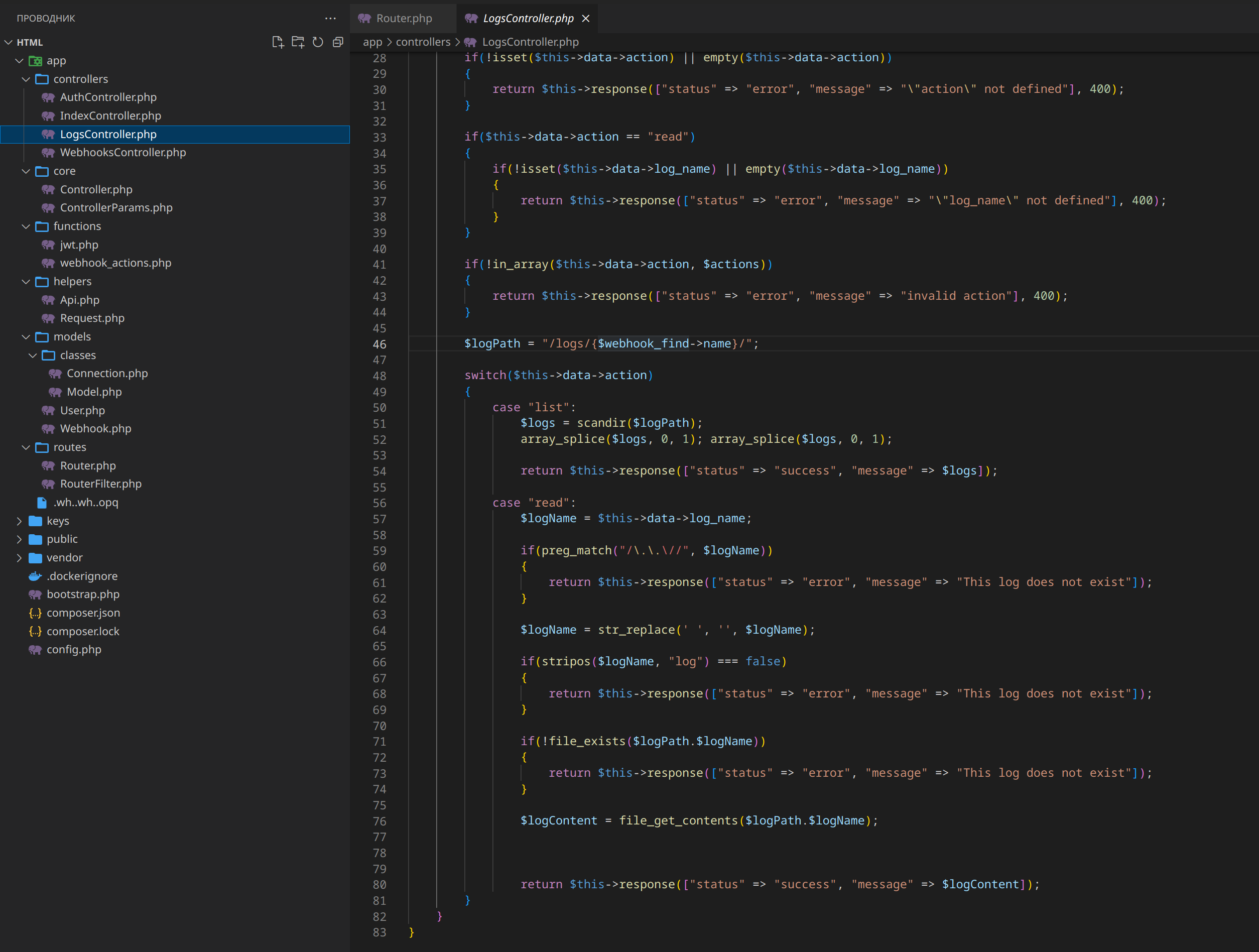Click the 'controllers' breadcrumb segment
Screen dimensions: 1259x952
pos(423,42)
